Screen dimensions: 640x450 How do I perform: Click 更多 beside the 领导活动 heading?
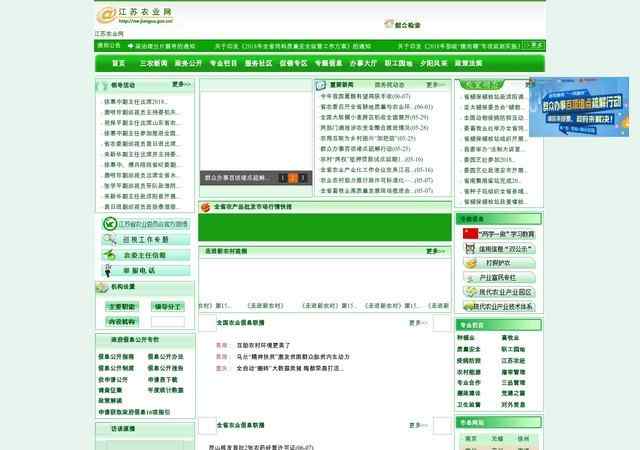[x=181, y=85]
